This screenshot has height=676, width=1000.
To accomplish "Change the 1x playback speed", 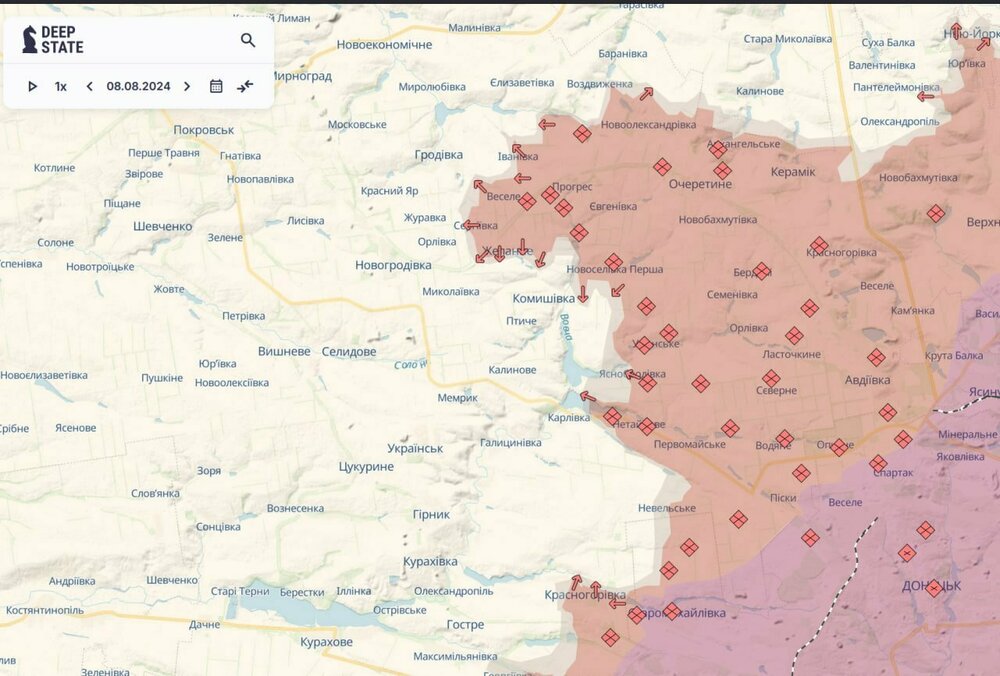I will tap(61, 86).
